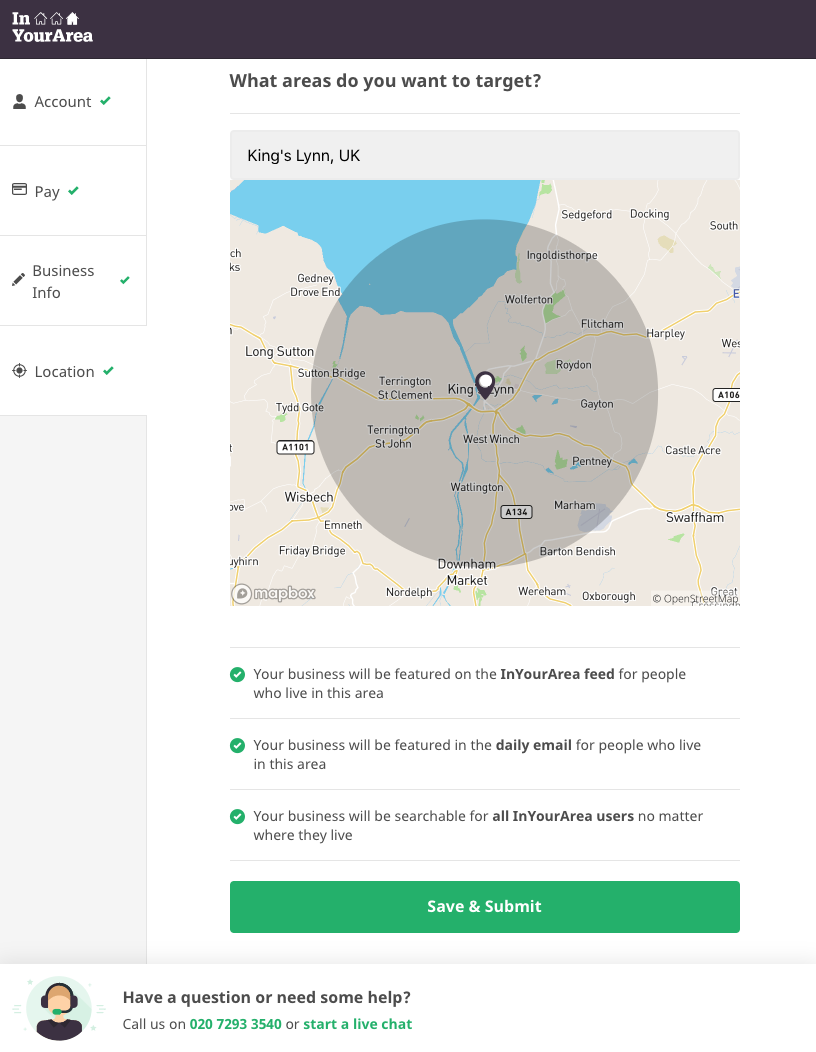The image size is (816, 1052).
Task: Click Docking label on the map
Action: coord(650,214)
